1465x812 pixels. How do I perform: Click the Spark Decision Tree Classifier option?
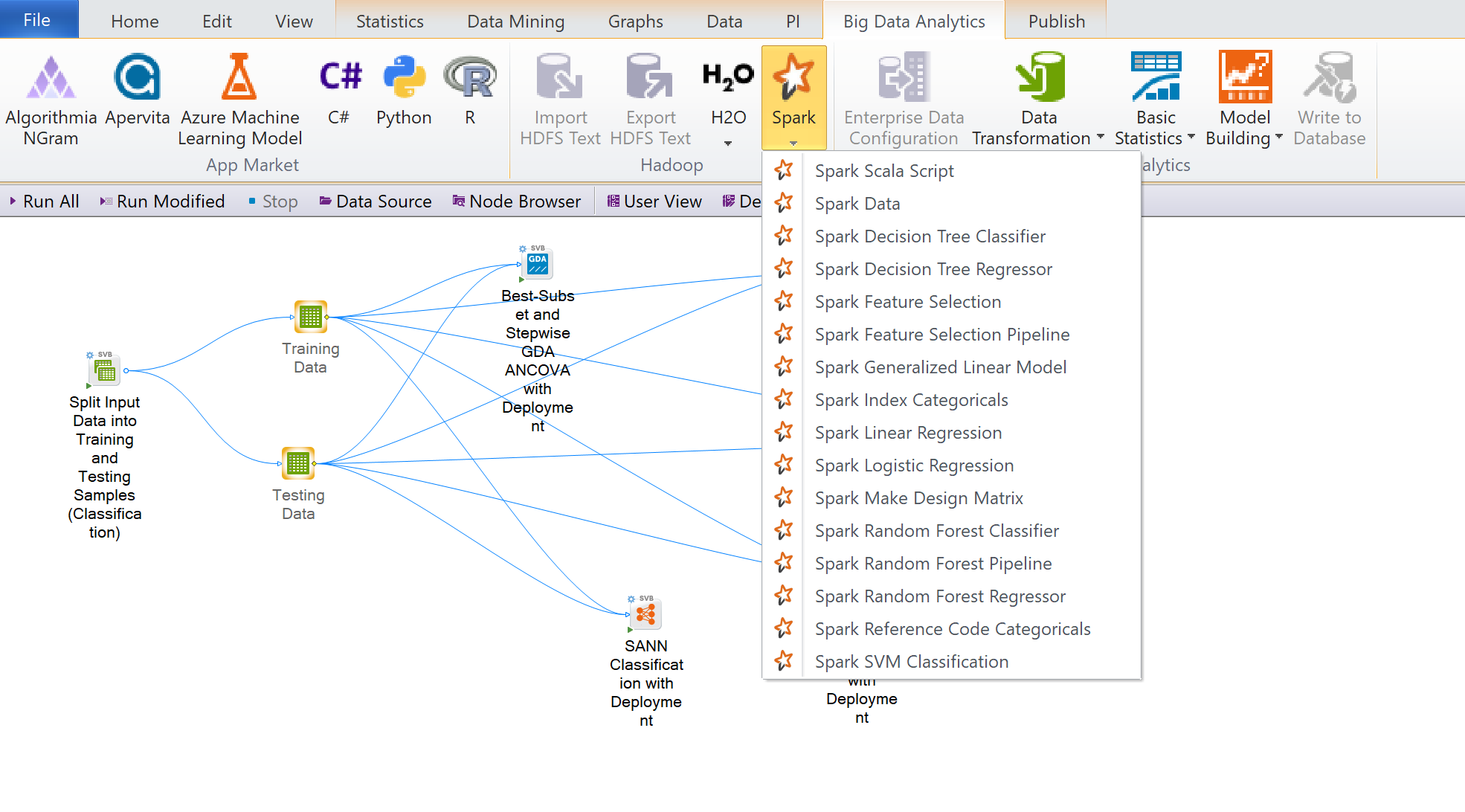[927, 236]
